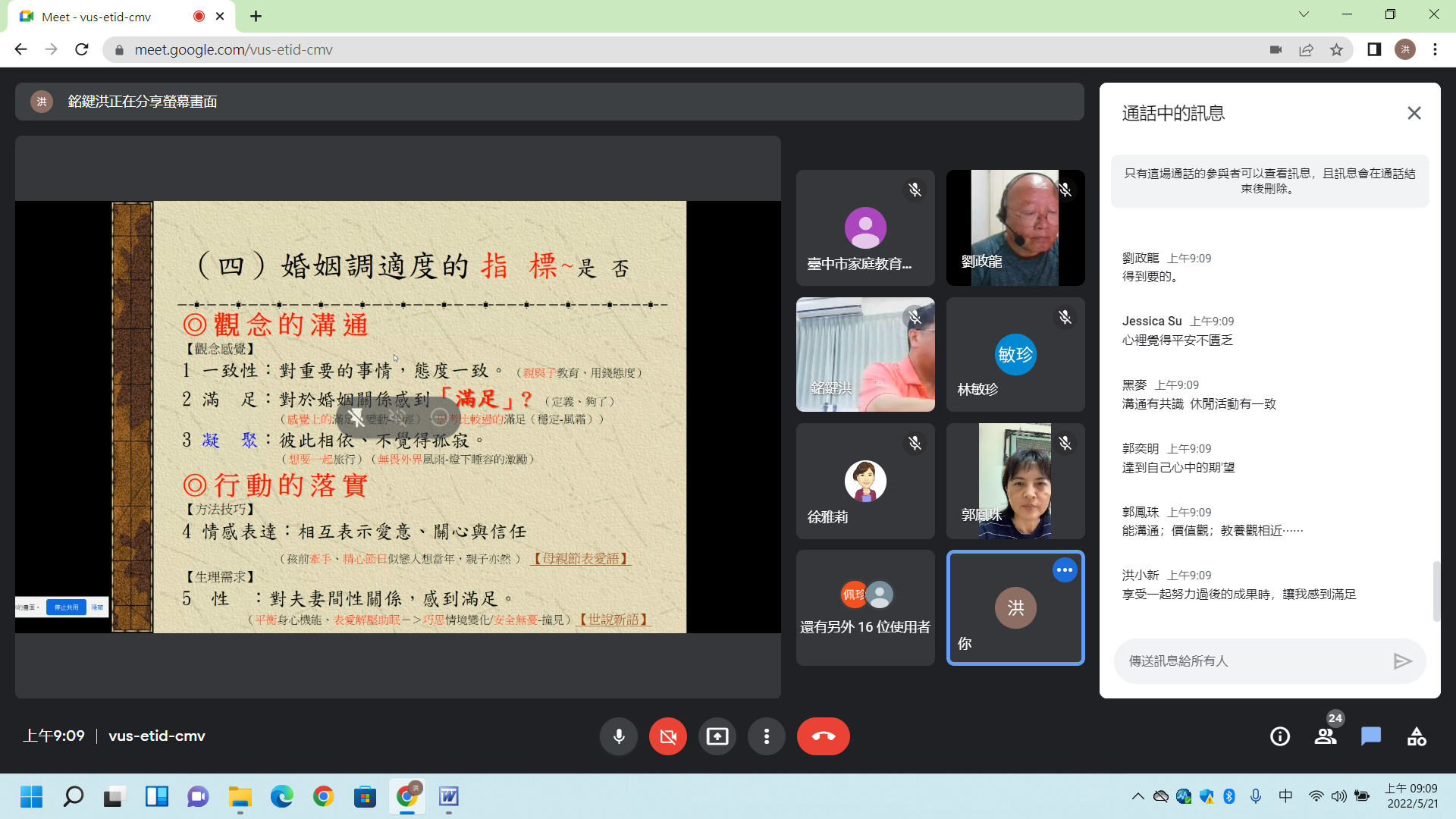
Task: Open Wi-Fi network settings in tray
Action: [x=1316, y=796]
